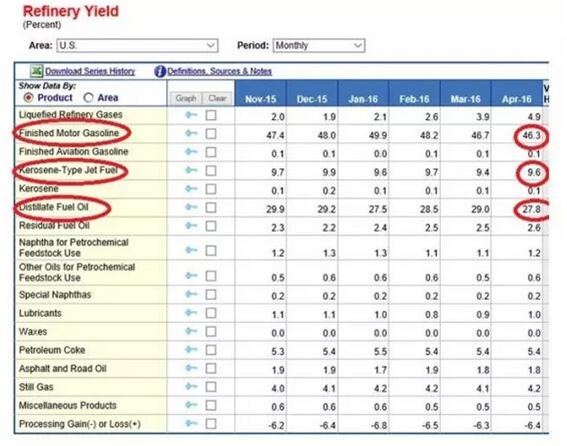The image size is (567, 446).
Task: Click the history arrow icon for Finished Motor Gasoline
Action: click(191, 133)
